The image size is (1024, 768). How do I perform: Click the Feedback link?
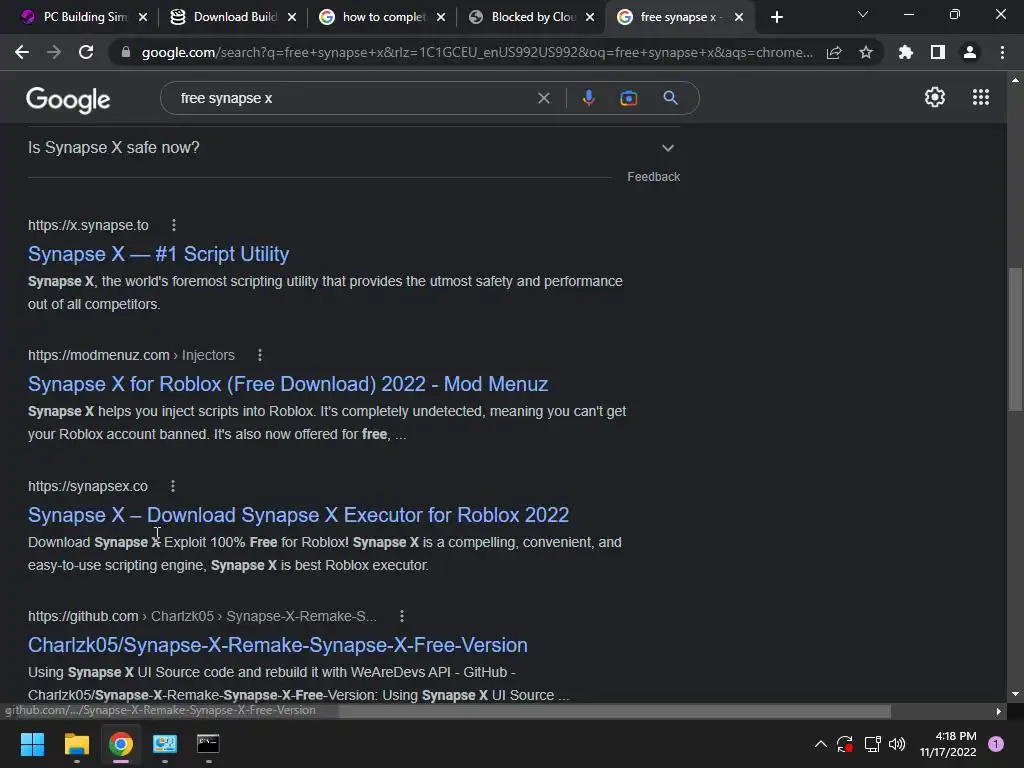(653, 177)
